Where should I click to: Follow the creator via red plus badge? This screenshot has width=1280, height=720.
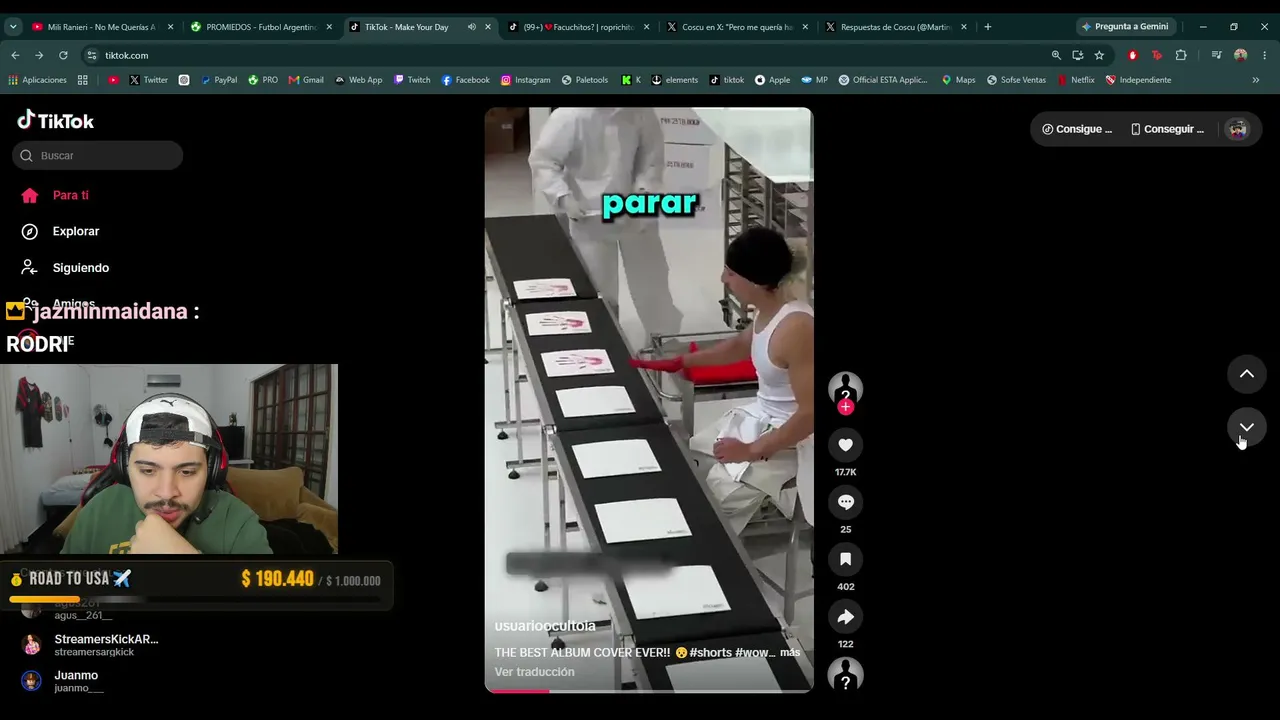pos(846,407)
